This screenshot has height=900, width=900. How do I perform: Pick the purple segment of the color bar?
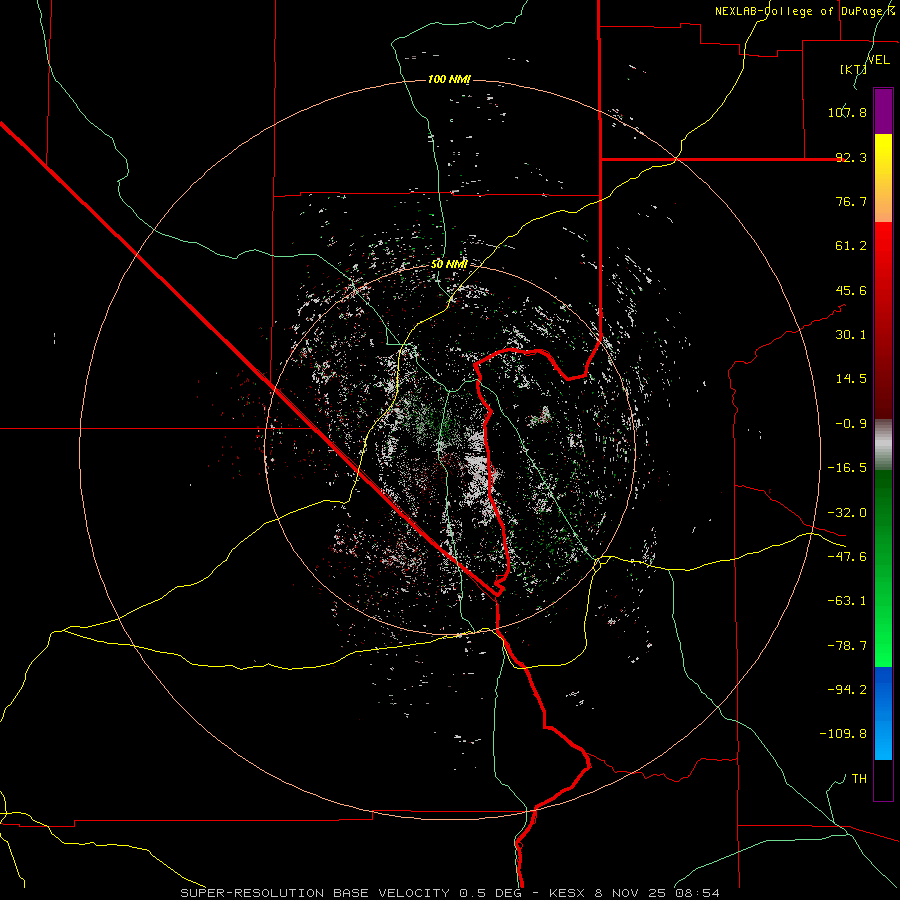883,111
